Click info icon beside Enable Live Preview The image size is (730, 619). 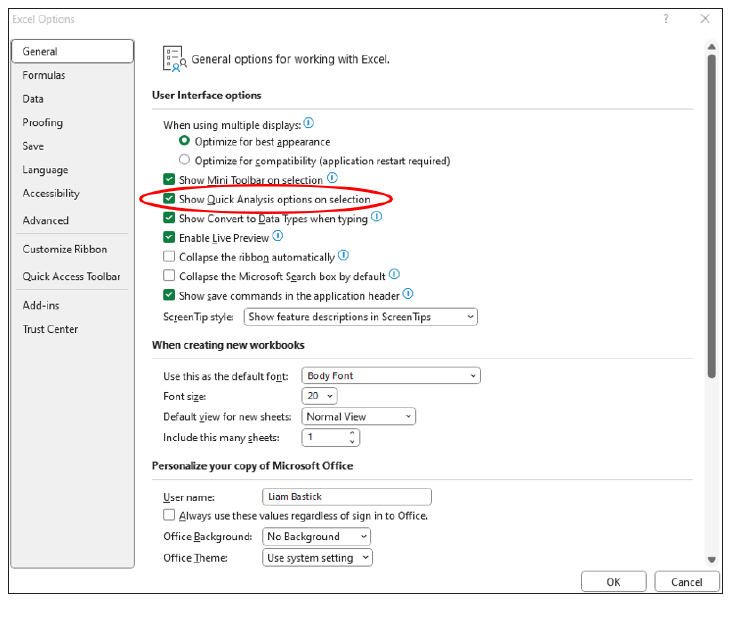[278, 236]
